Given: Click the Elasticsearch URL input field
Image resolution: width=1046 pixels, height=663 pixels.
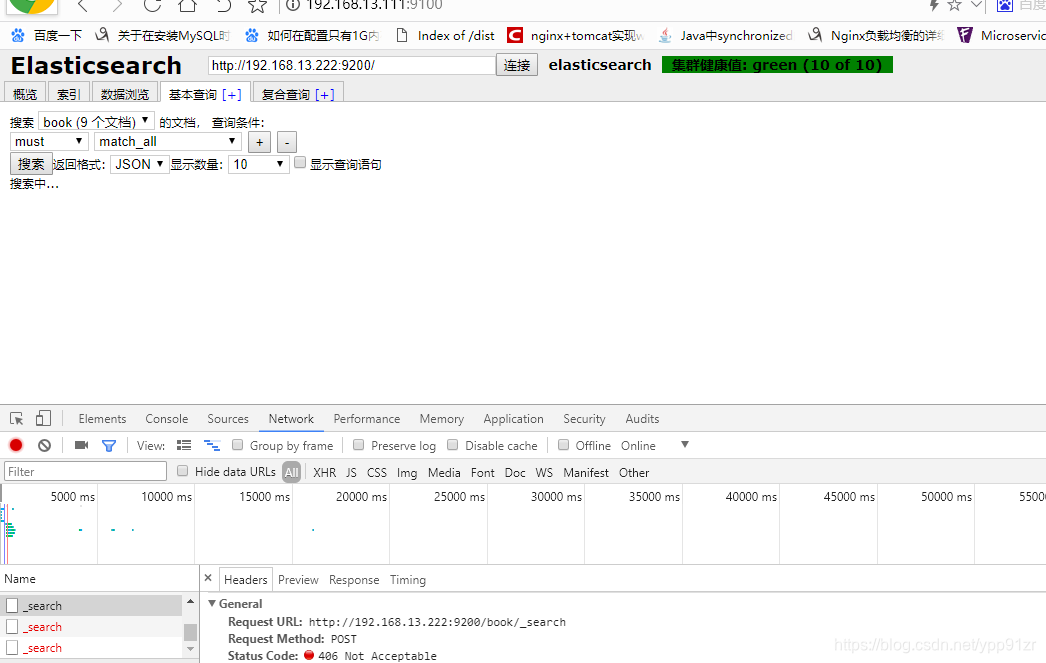Looking at the screenshot, I should pyautogui.click(x=352, y=65).
